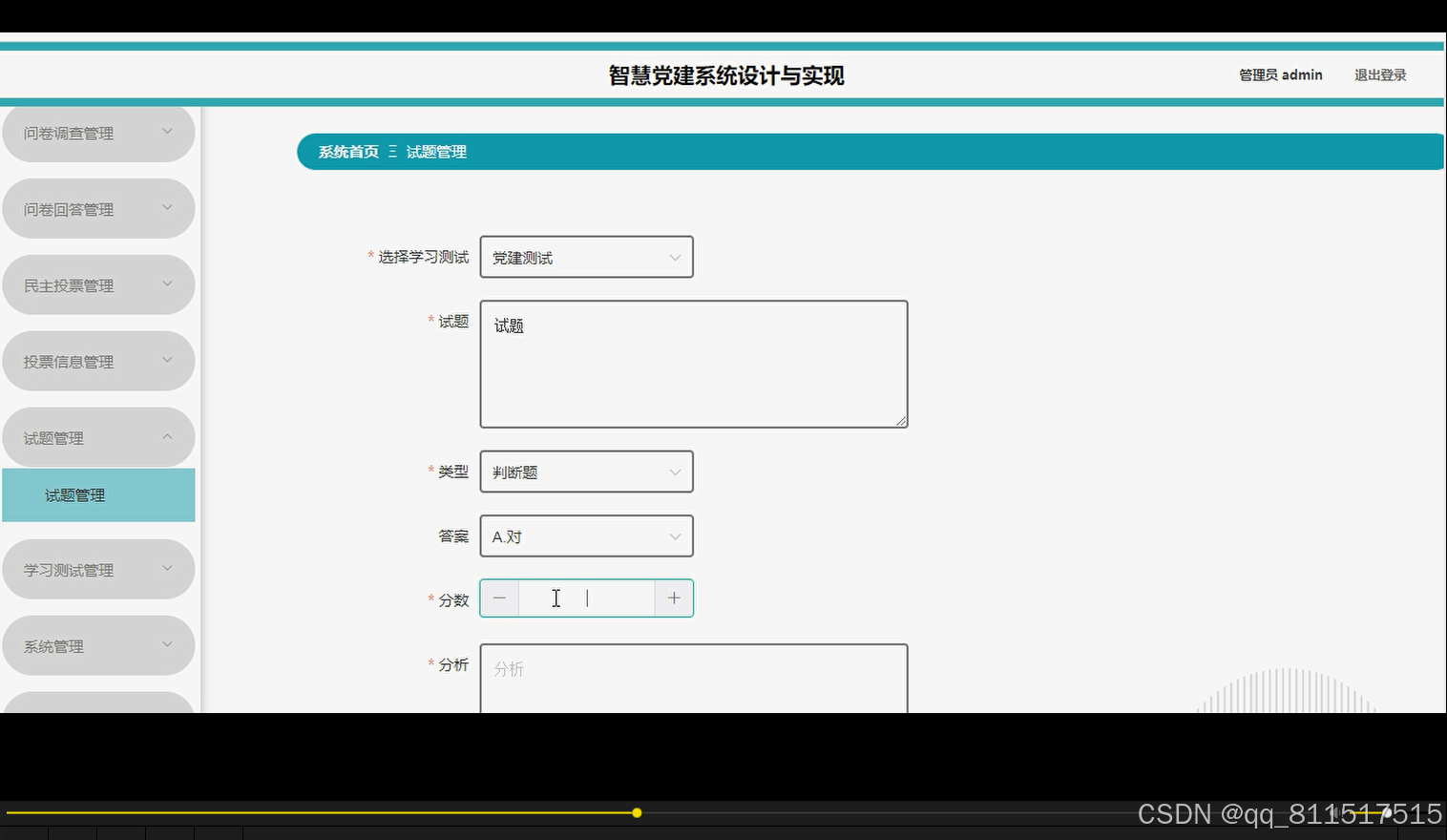Click the 管理员 admin user label
The width and height of the screenshot is (1447, 840).
coord(1280,74)
